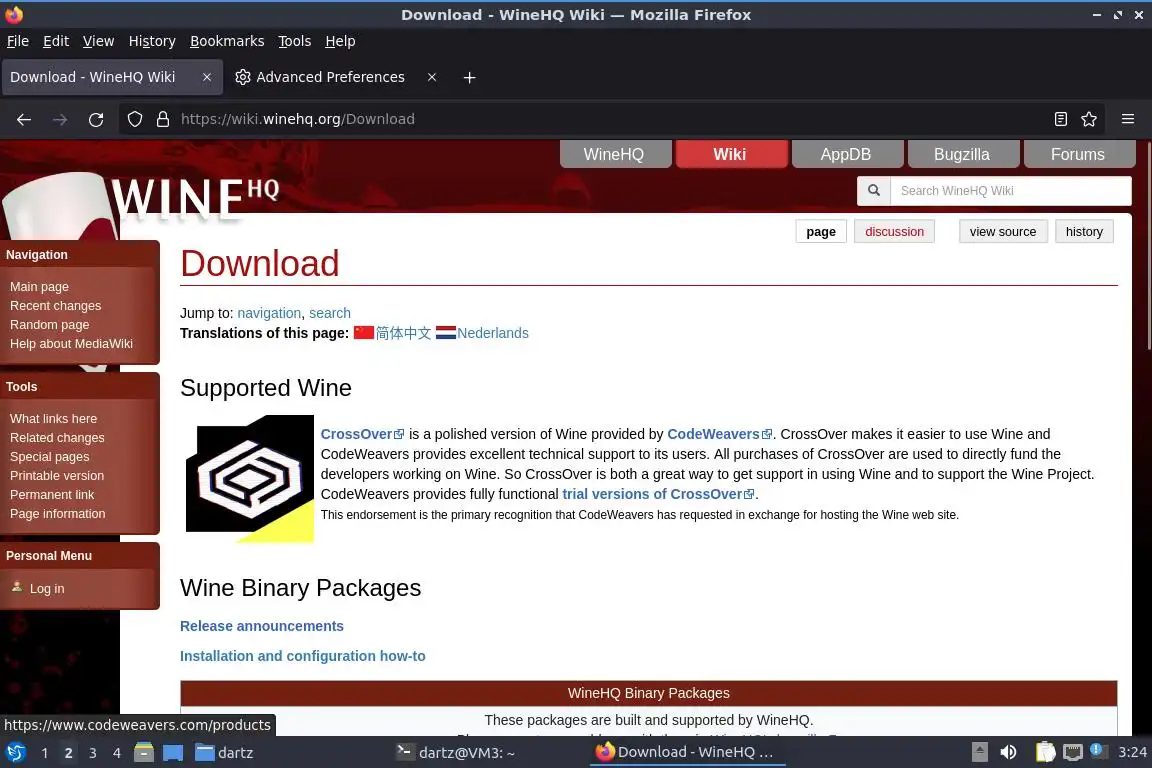Bookmark this page with the star icon
The height and width of the screenshot is (768, 1152).
pyautogui.click(x=1089, y=119)
